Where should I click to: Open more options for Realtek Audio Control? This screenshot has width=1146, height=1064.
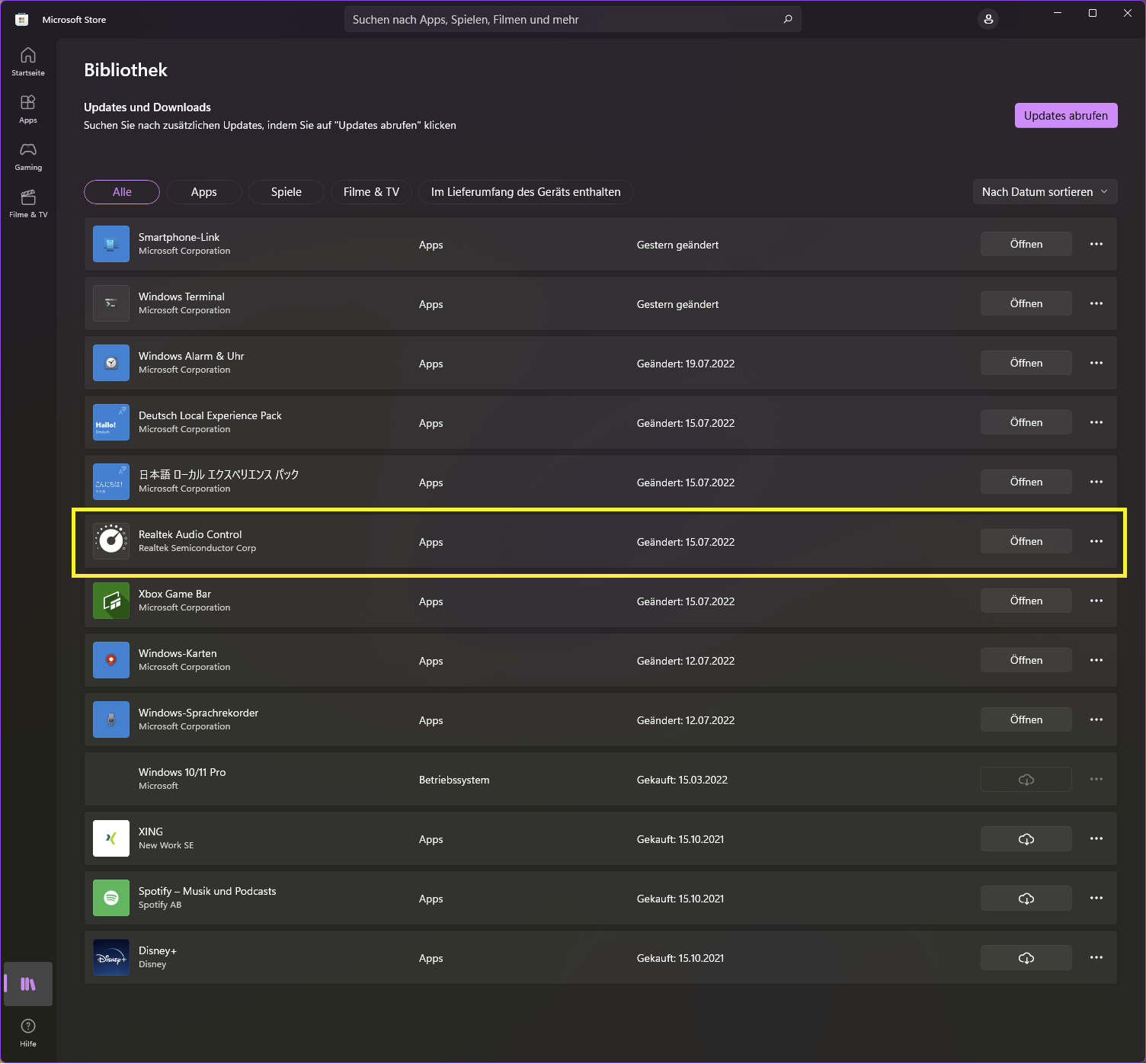point(1096,541)
